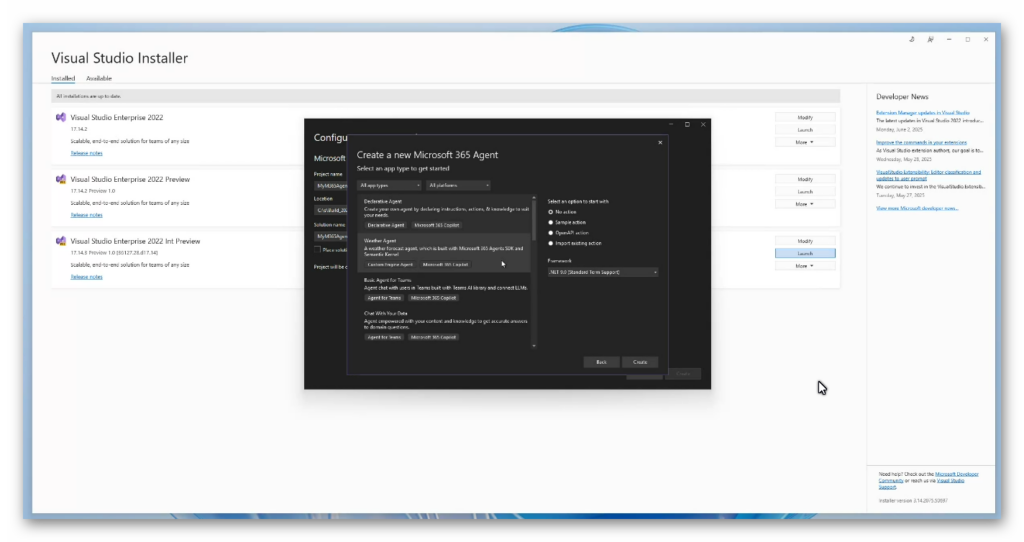
Task: Click the Visual Studio Enterprise 2022 Preview logo icon
Action: tap(61, 179)
